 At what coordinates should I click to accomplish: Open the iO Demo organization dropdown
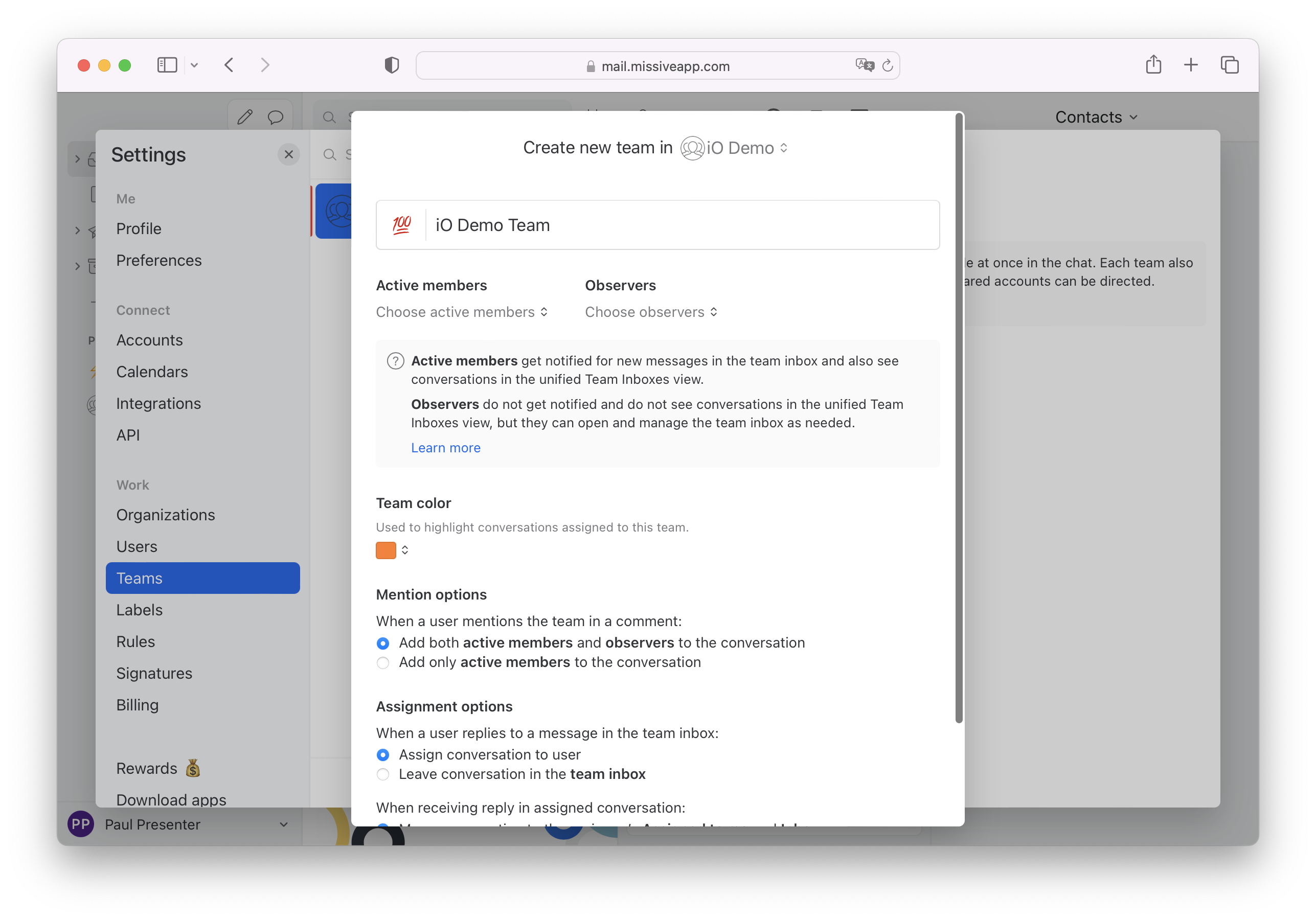point(747,148)
